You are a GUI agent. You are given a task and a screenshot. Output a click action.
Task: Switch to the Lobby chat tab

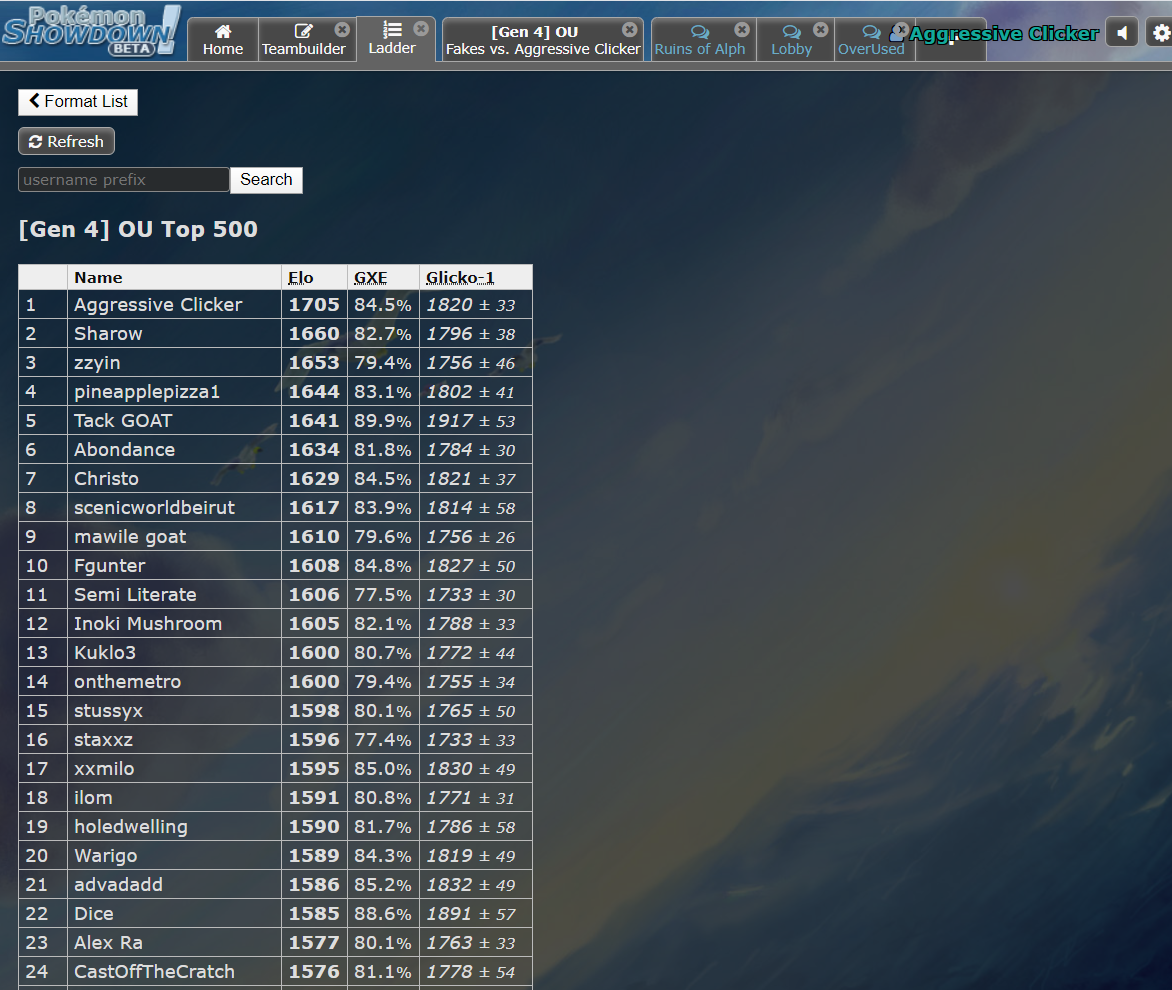tap(791, 40)
